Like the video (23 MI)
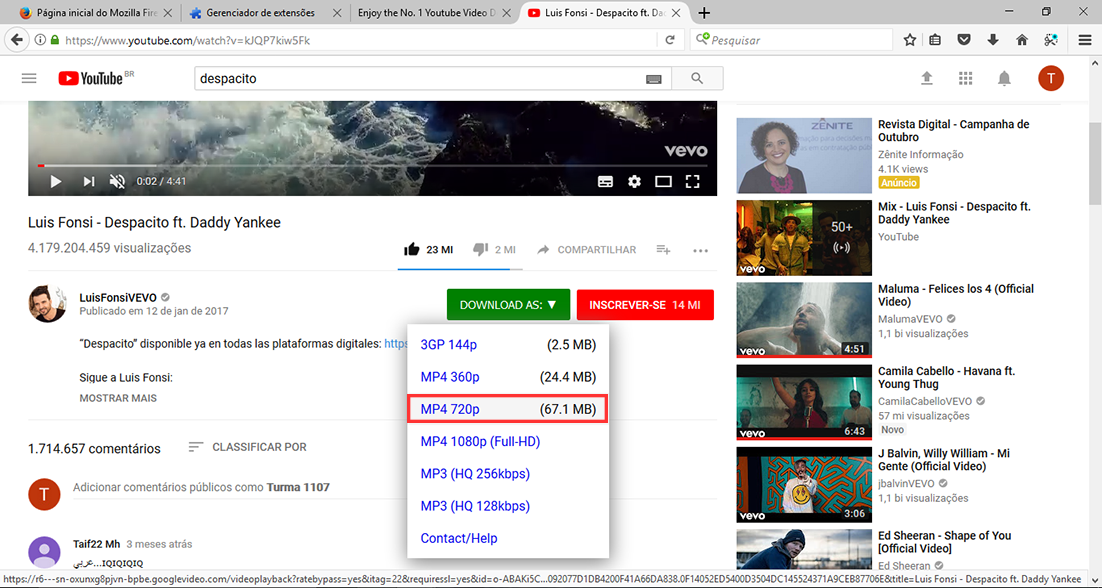1102x588 pixels. (429, 249)
